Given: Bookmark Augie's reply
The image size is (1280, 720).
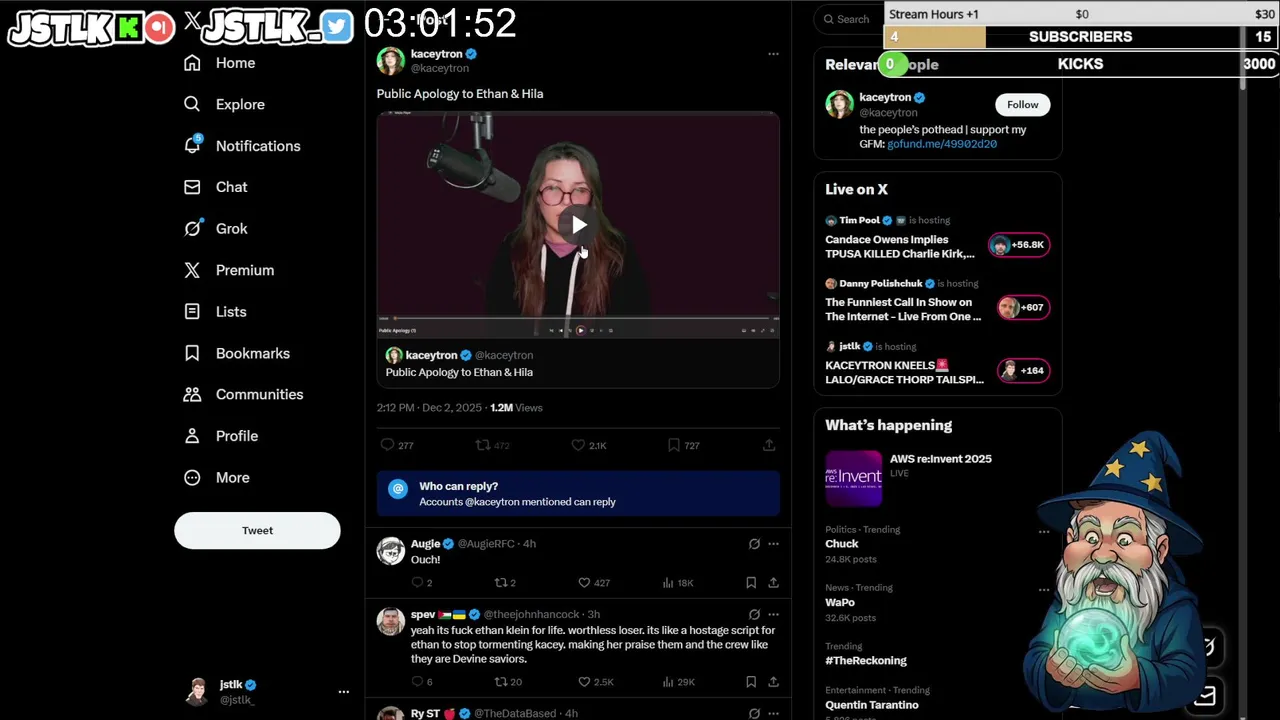Looking at the screenshot, I should [x=751, y=583].
